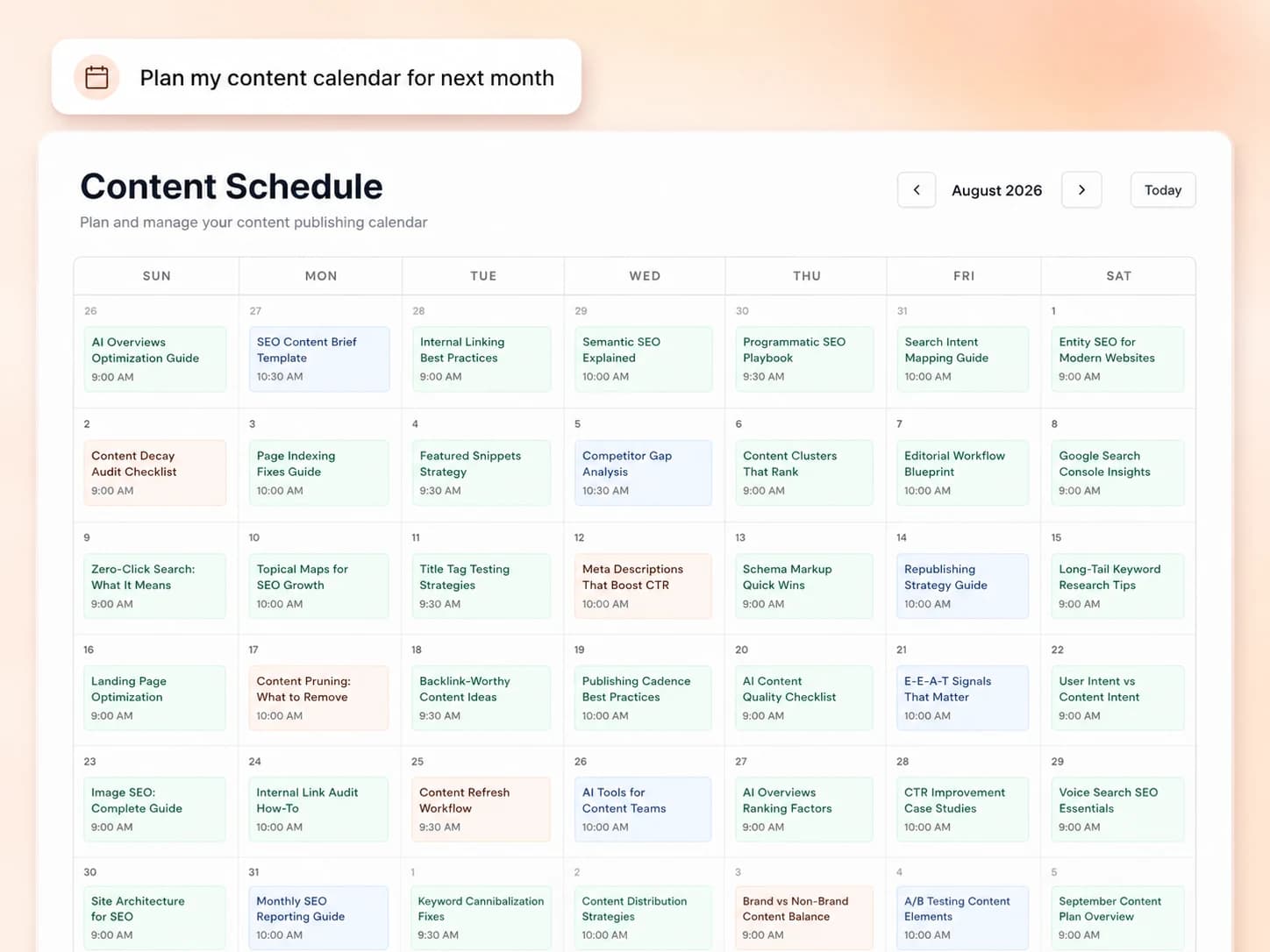This screenshot has height=952, width=1270.
Task: Open the Content Refresh Workflow event
Action: pyautogui.click(x=482, y=810)
